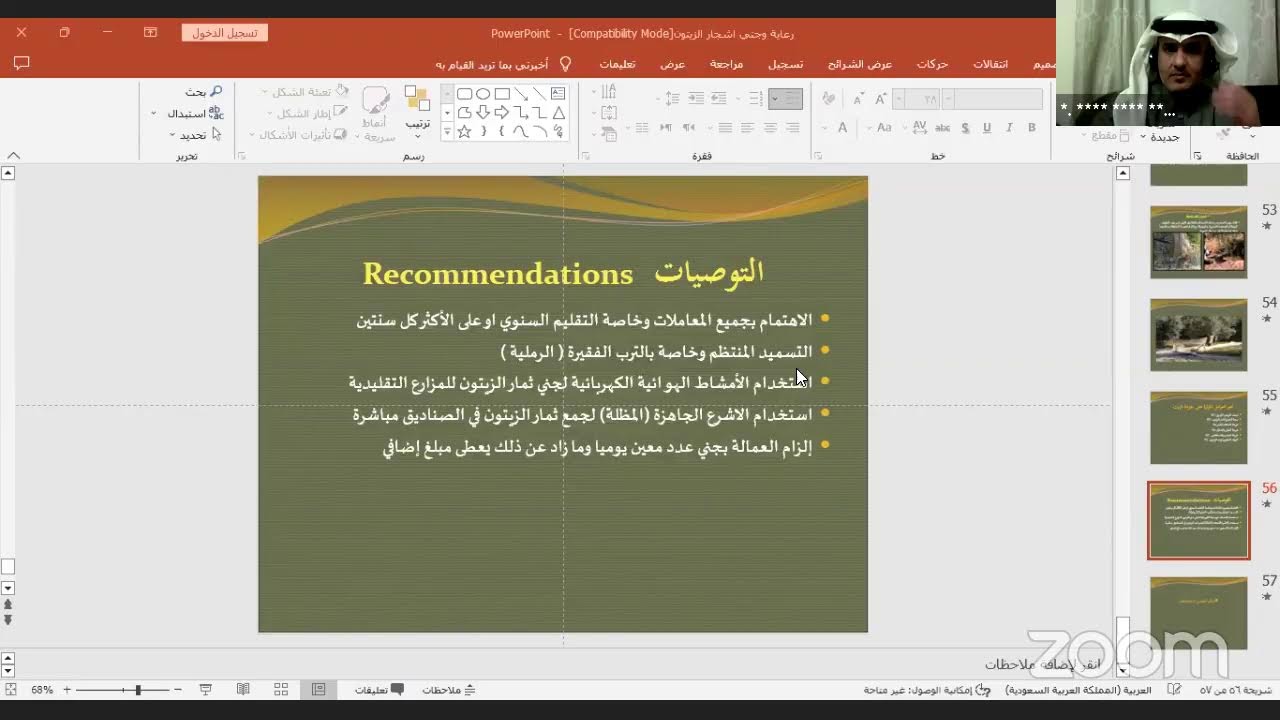Start slideshow from status bar icon
Viewport: 1280px width, 720px height.
[206, 690]
